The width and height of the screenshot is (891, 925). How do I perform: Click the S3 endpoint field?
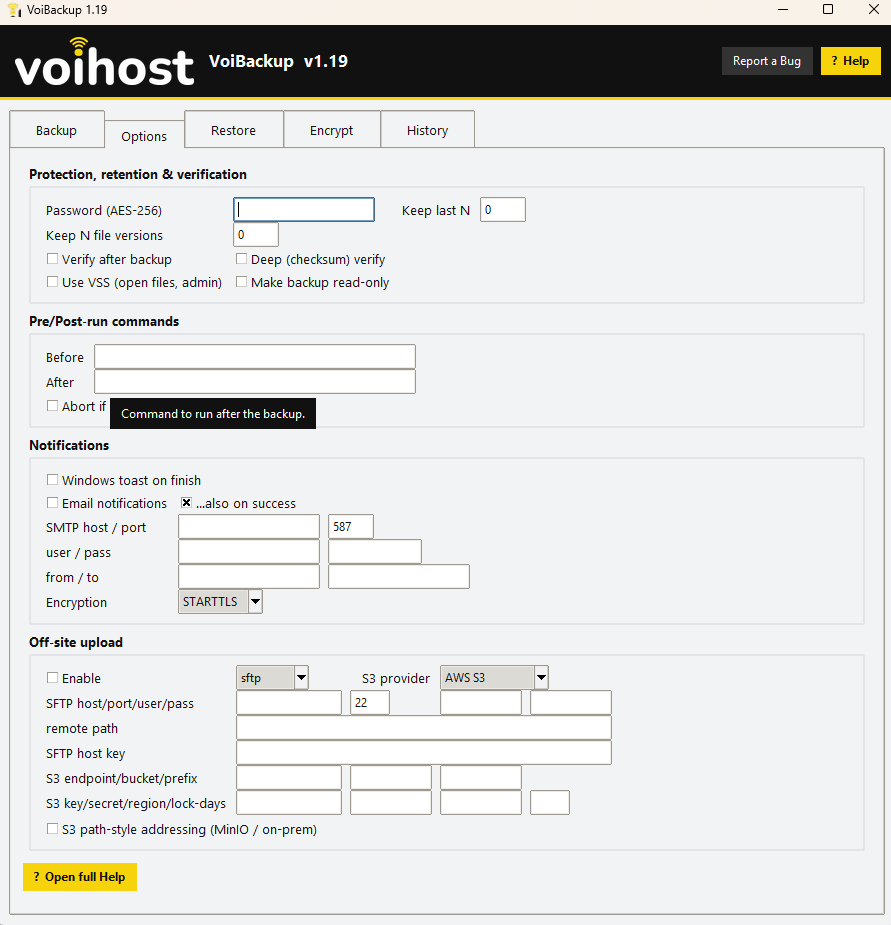(x=289, y=778)
